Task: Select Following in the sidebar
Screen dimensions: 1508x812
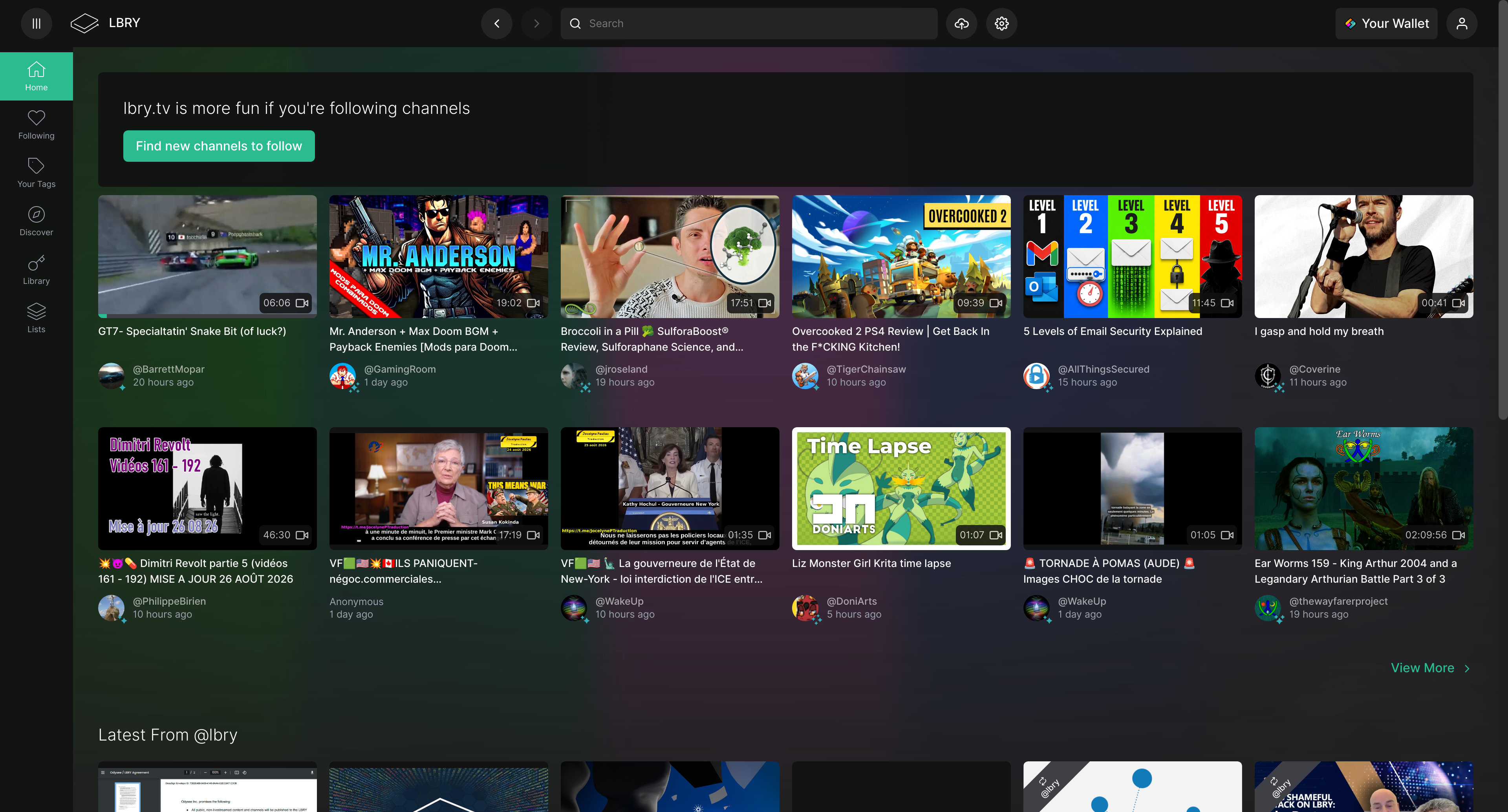Action: tap(36, 125)
